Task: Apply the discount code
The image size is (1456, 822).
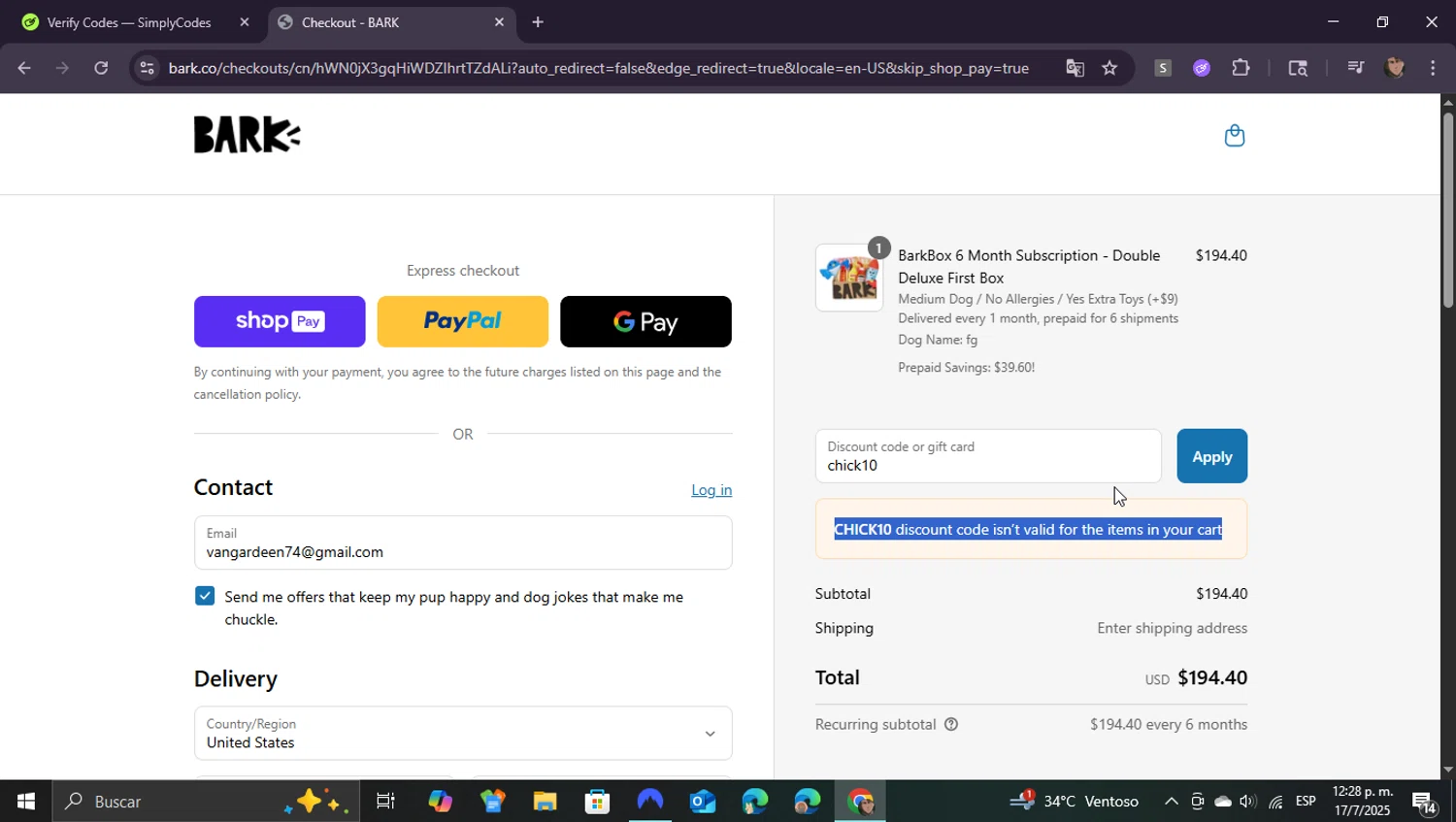Action: (1211, 456)
